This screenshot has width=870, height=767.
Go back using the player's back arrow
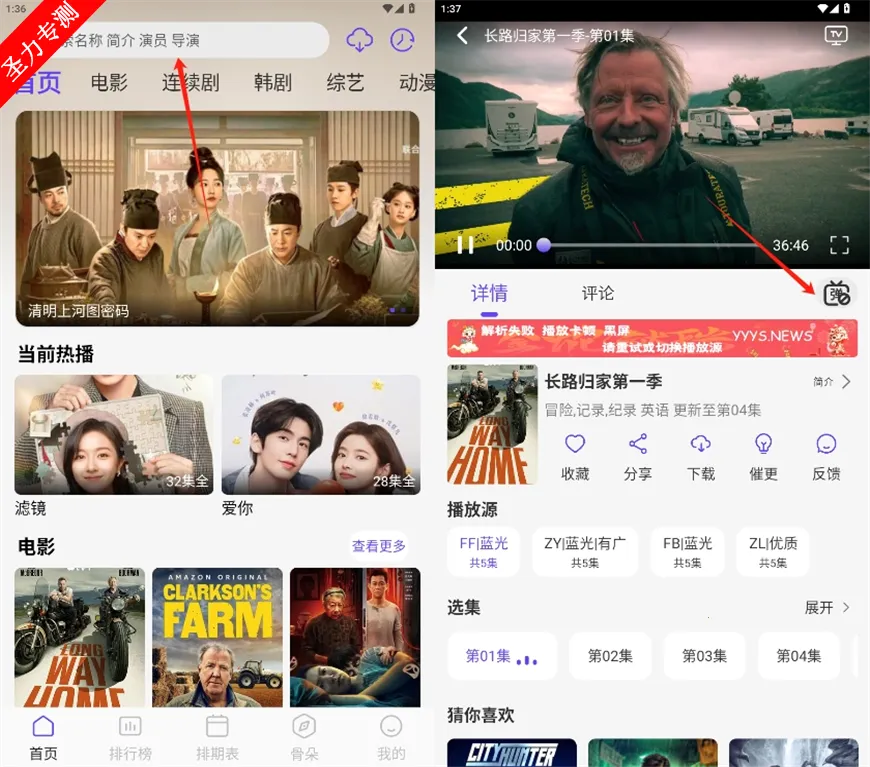pos(462,36)
